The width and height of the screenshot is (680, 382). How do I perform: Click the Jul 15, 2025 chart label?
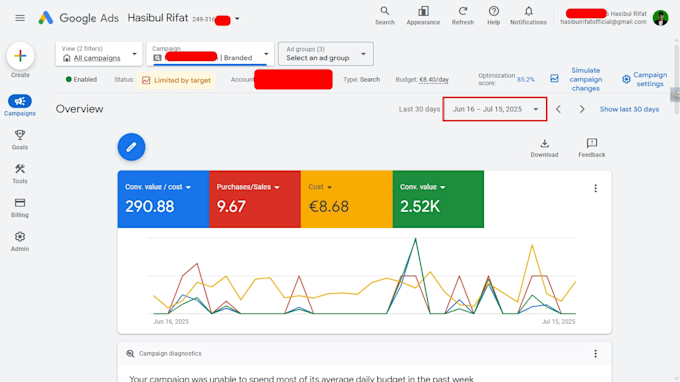click(x=558, y=321)
